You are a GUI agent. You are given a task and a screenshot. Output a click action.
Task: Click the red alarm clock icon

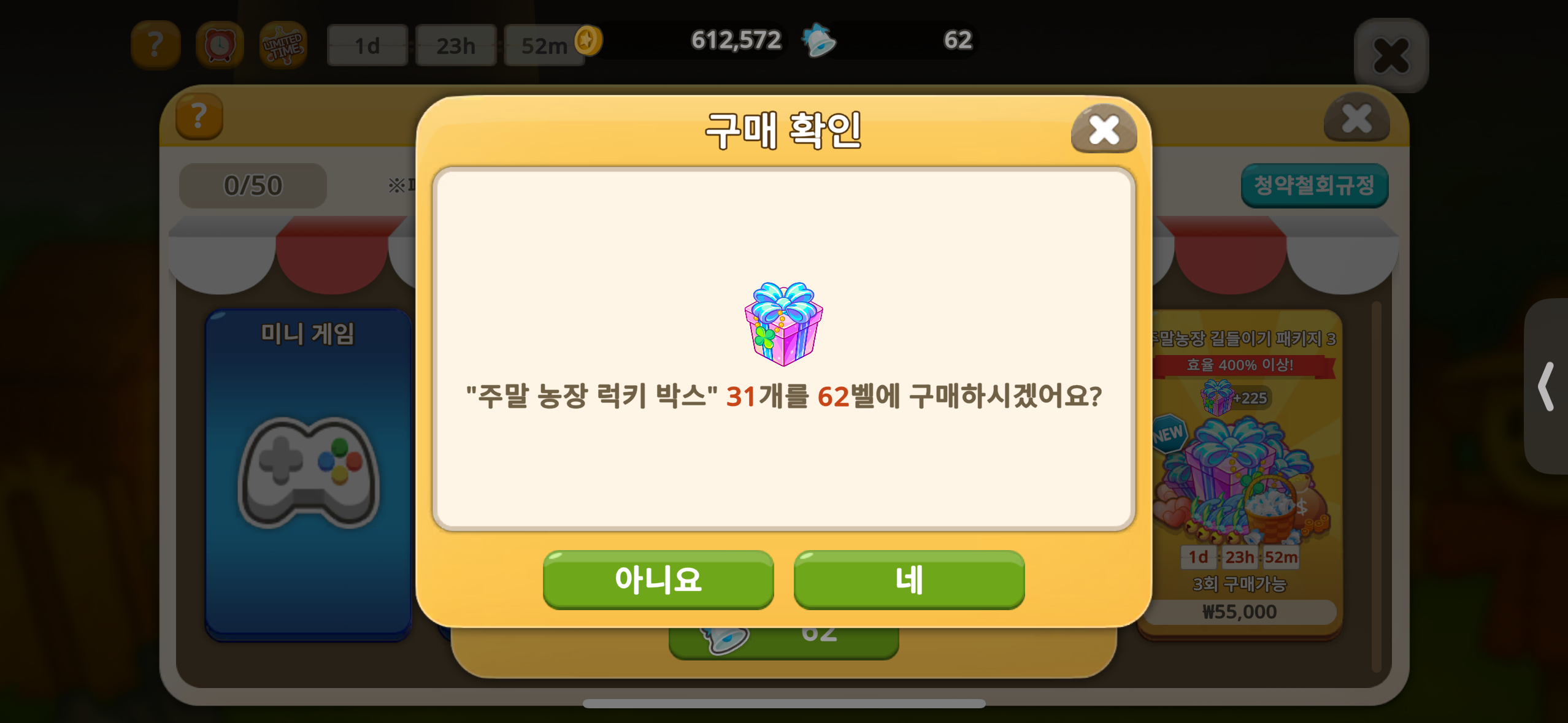pyautogui.click(x=220, y=45)
